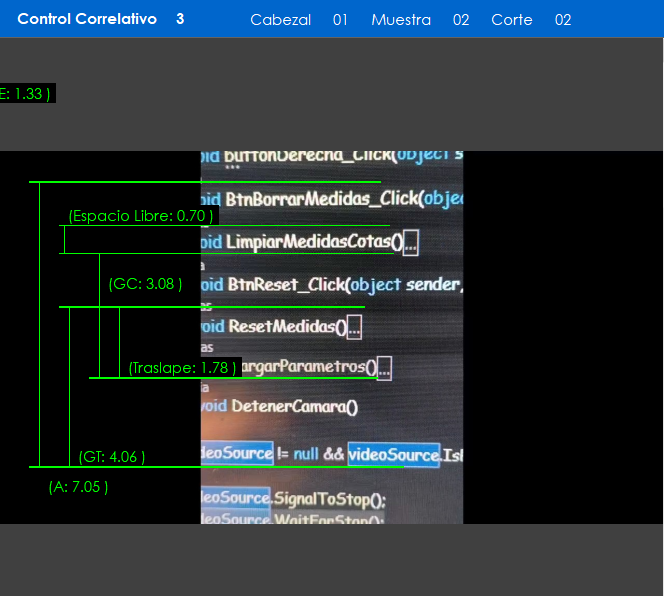Select the Espacio Libre 0.70 measurement label

click(x=140, y=216)
